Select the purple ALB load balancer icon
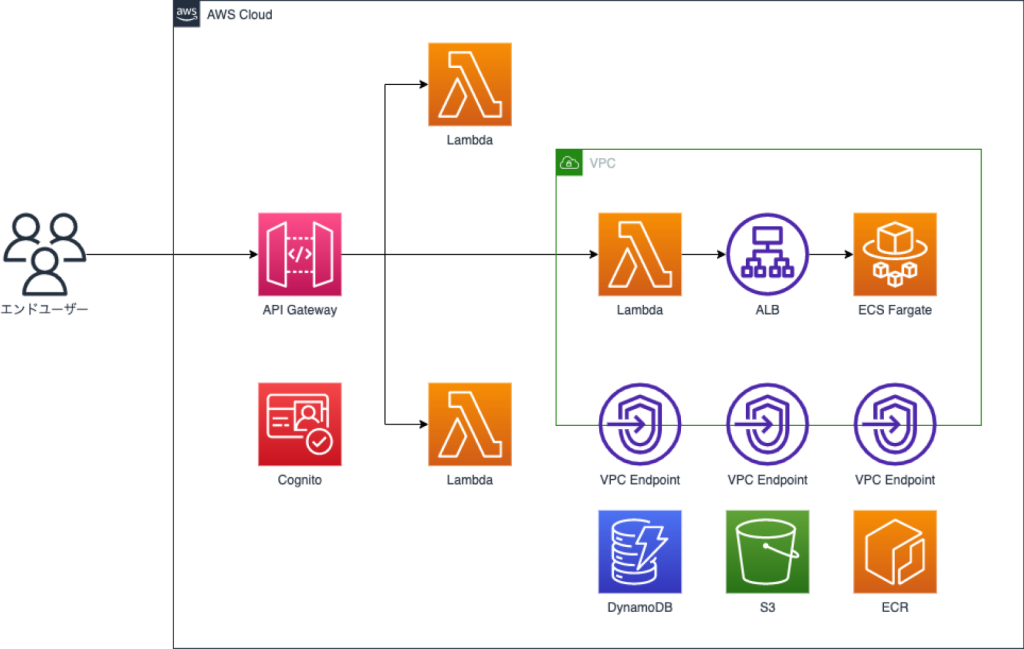The width and height of the screenshot is (1024, 649). [767, 254]
